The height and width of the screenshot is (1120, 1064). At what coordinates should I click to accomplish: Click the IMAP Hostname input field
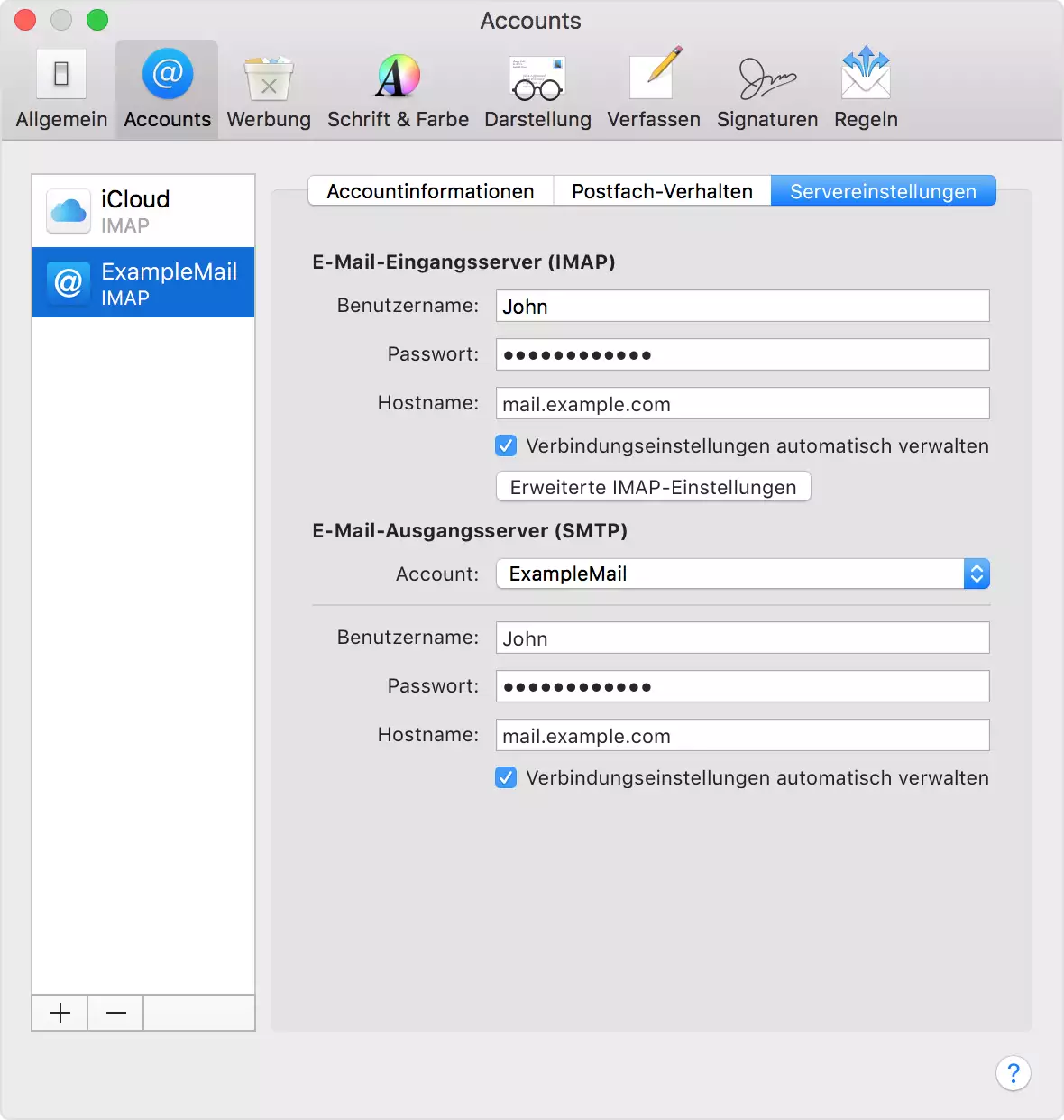pos(742,404)
